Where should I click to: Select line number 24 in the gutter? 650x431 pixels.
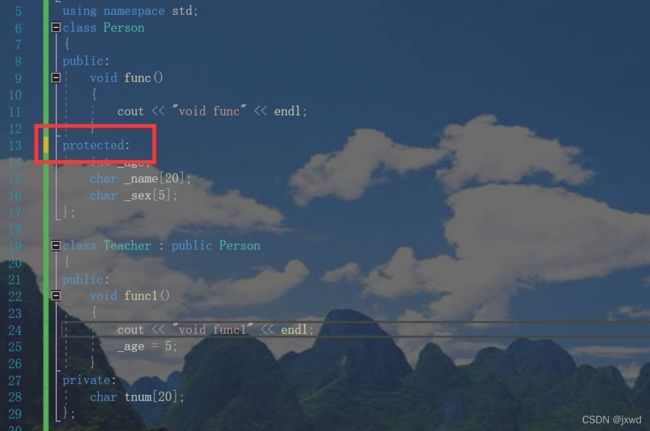pyautogui.click(x=15, y=330)
